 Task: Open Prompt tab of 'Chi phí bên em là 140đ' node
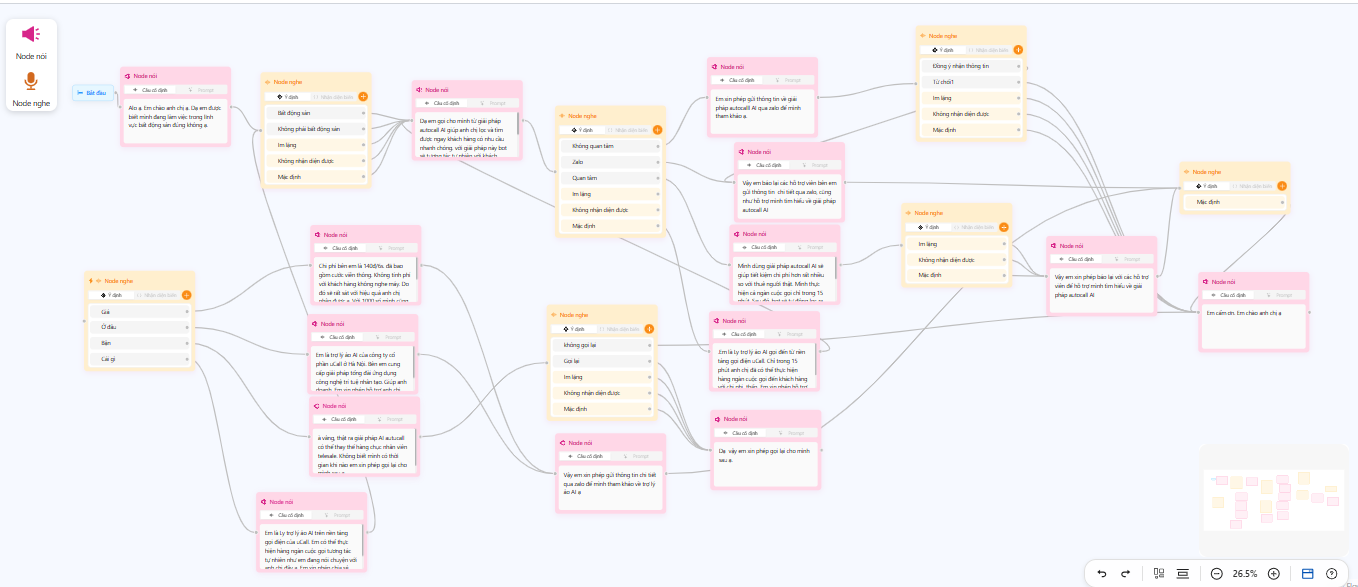click(389, 248)
